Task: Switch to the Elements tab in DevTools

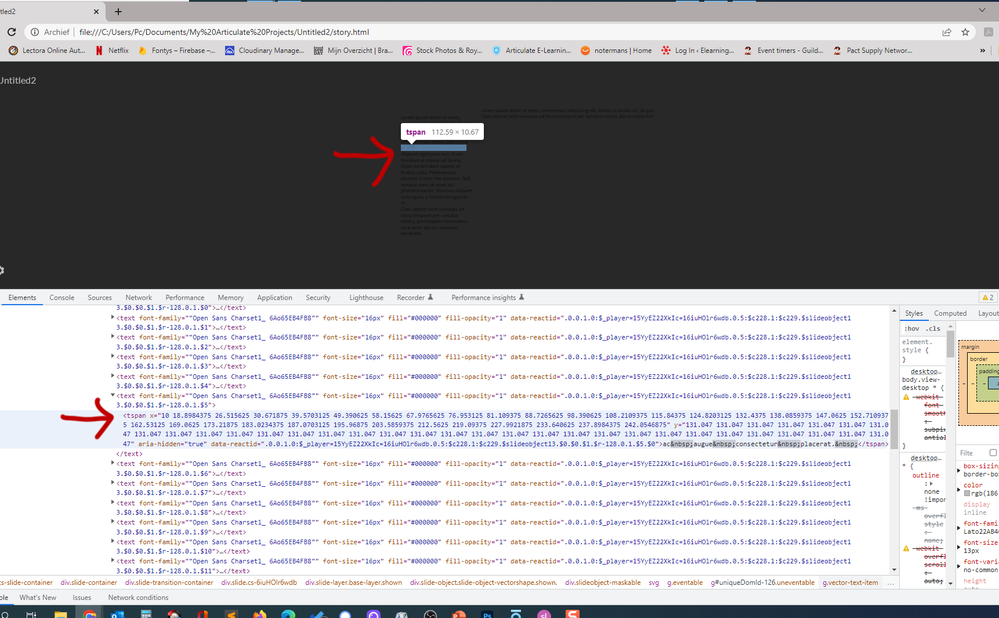Action: click(22, 298)
